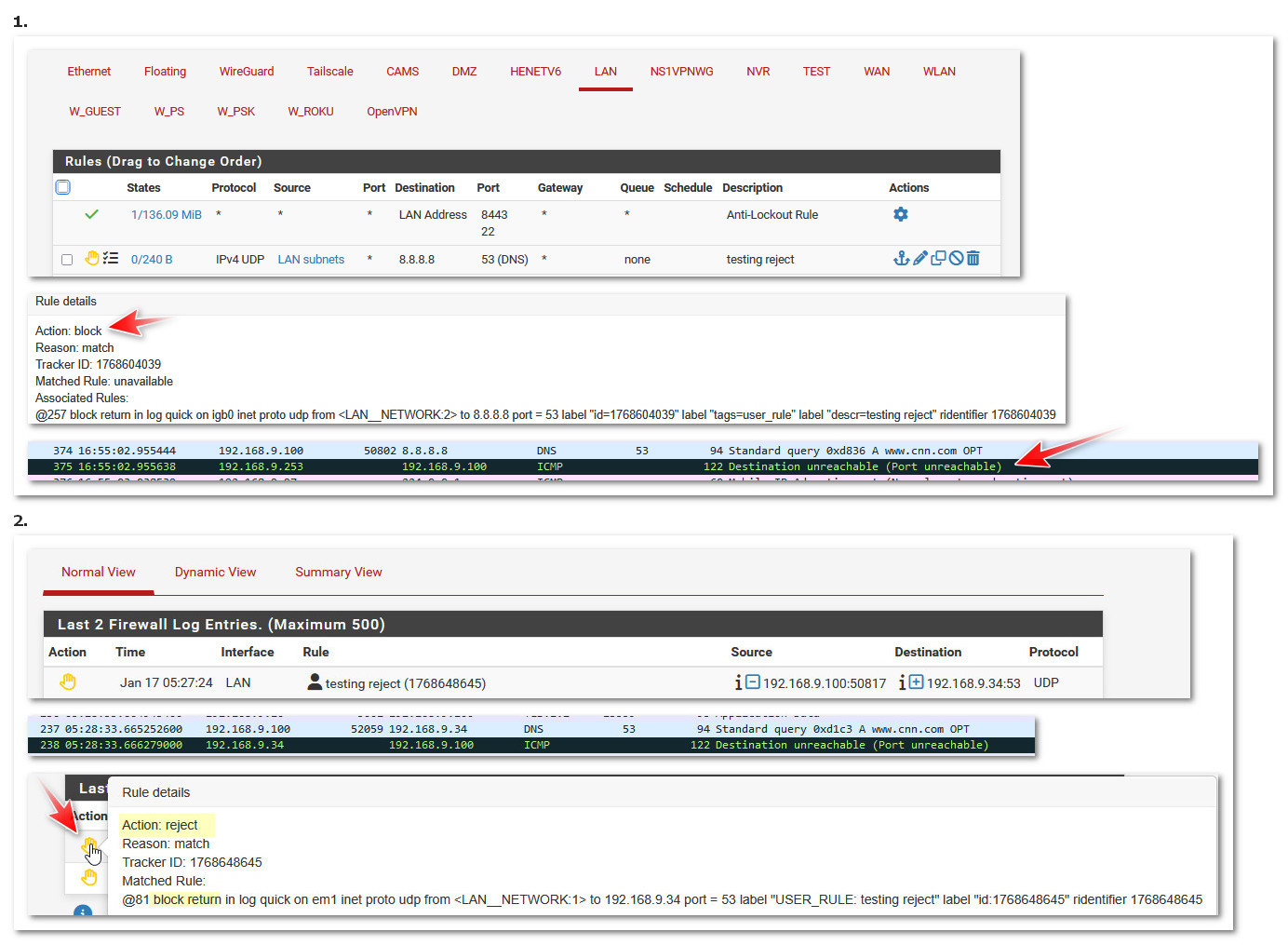Click minus box next to source 192.168.9.100

pos(753,682)
